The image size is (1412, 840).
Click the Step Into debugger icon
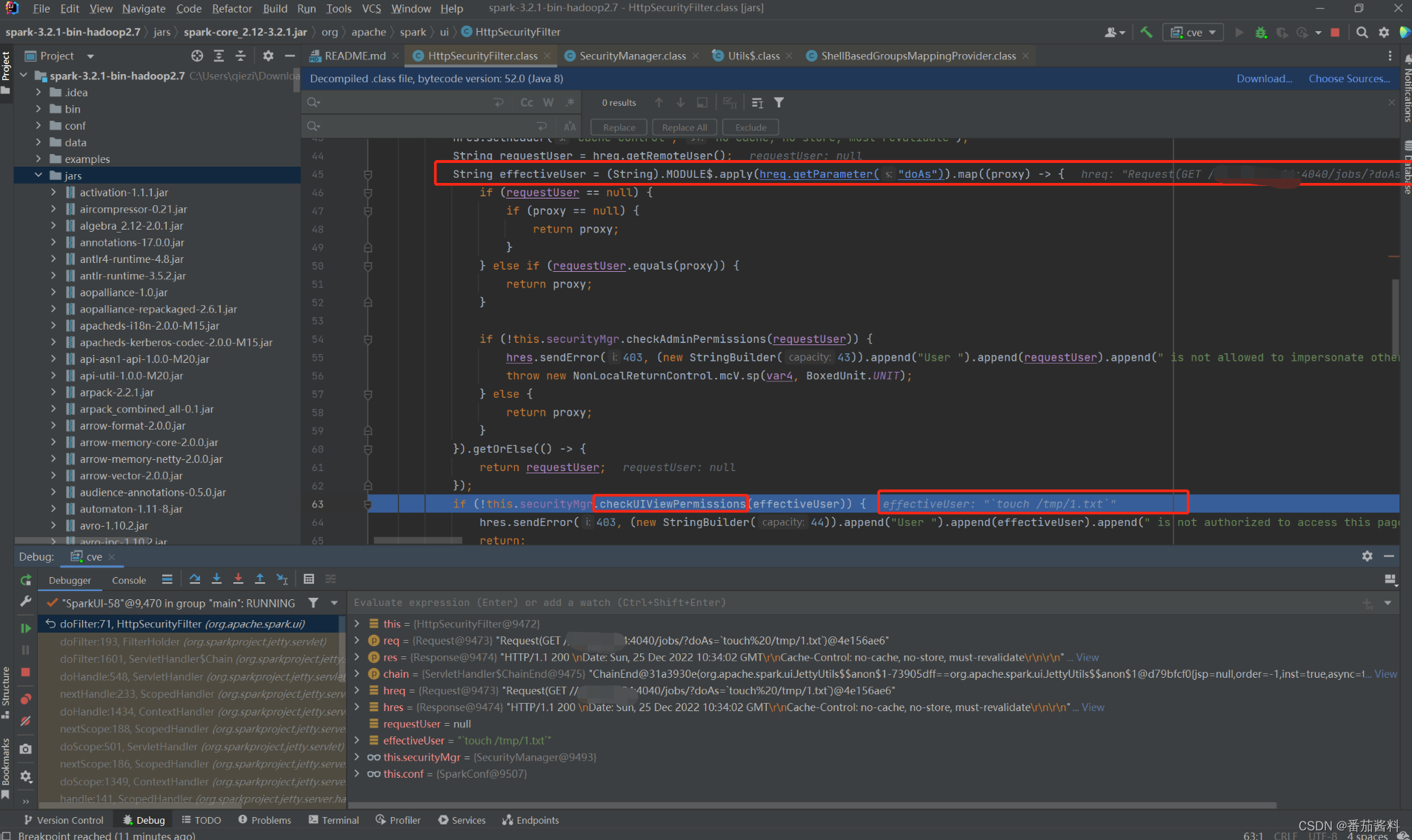pos(216,579)
